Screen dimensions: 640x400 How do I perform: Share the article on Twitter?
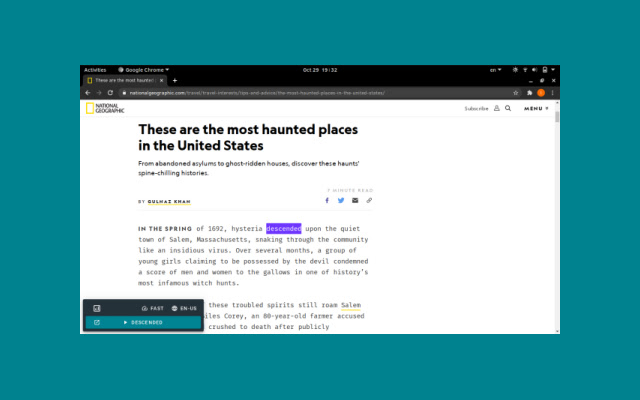coord(341,200)
